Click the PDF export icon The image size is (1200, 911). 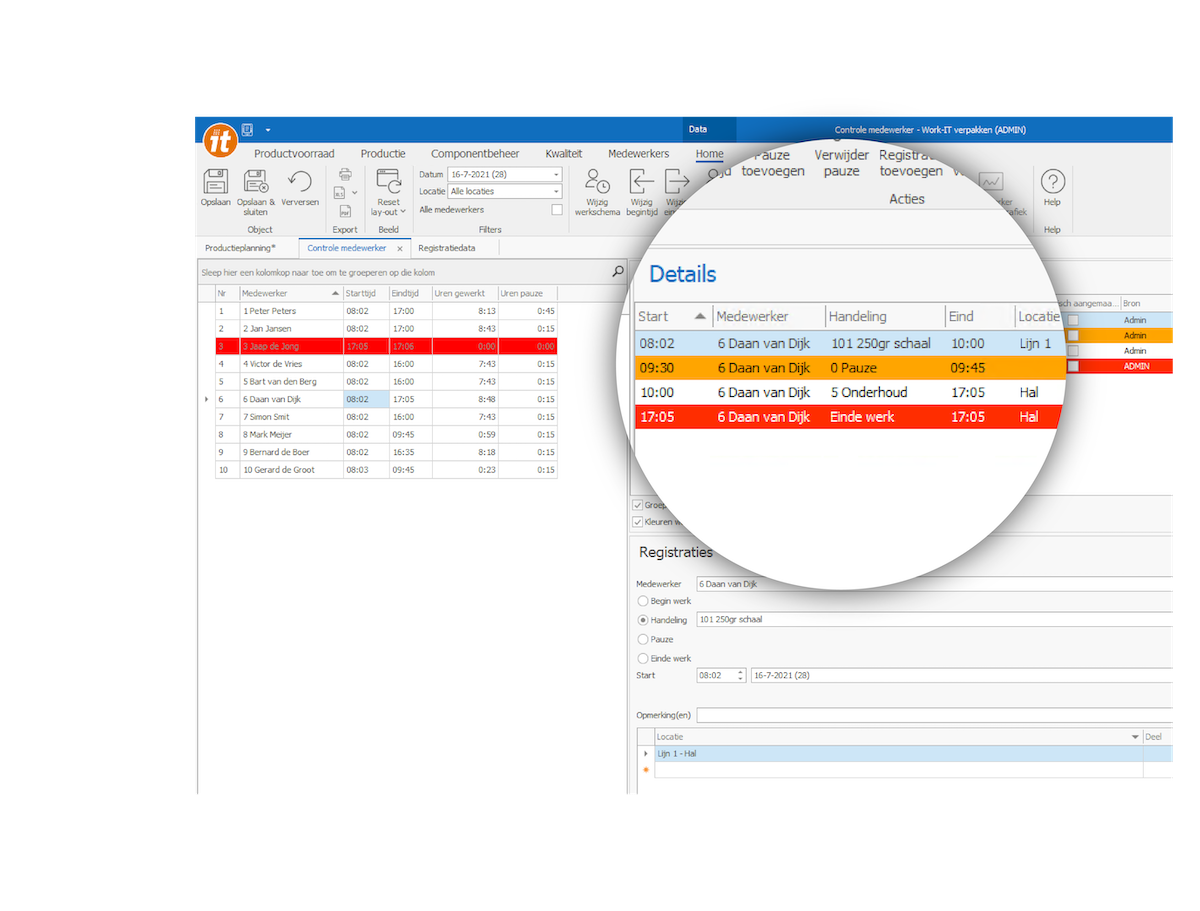coord(345,211)
